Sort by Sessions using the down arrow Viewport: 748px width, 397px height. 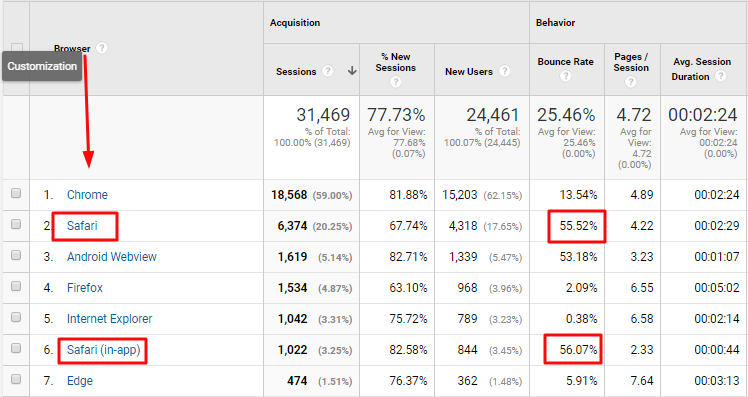[x=352, y=71]
